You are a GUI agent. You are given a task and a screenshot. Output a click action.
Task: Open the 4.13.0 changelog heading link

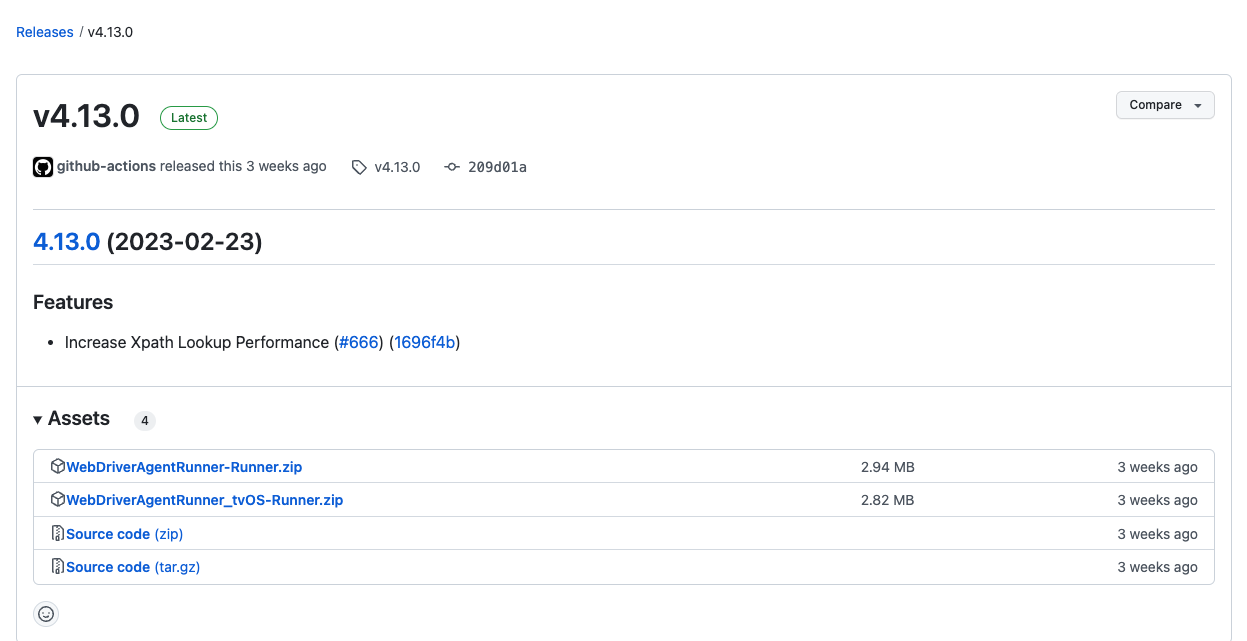(66, 241)
